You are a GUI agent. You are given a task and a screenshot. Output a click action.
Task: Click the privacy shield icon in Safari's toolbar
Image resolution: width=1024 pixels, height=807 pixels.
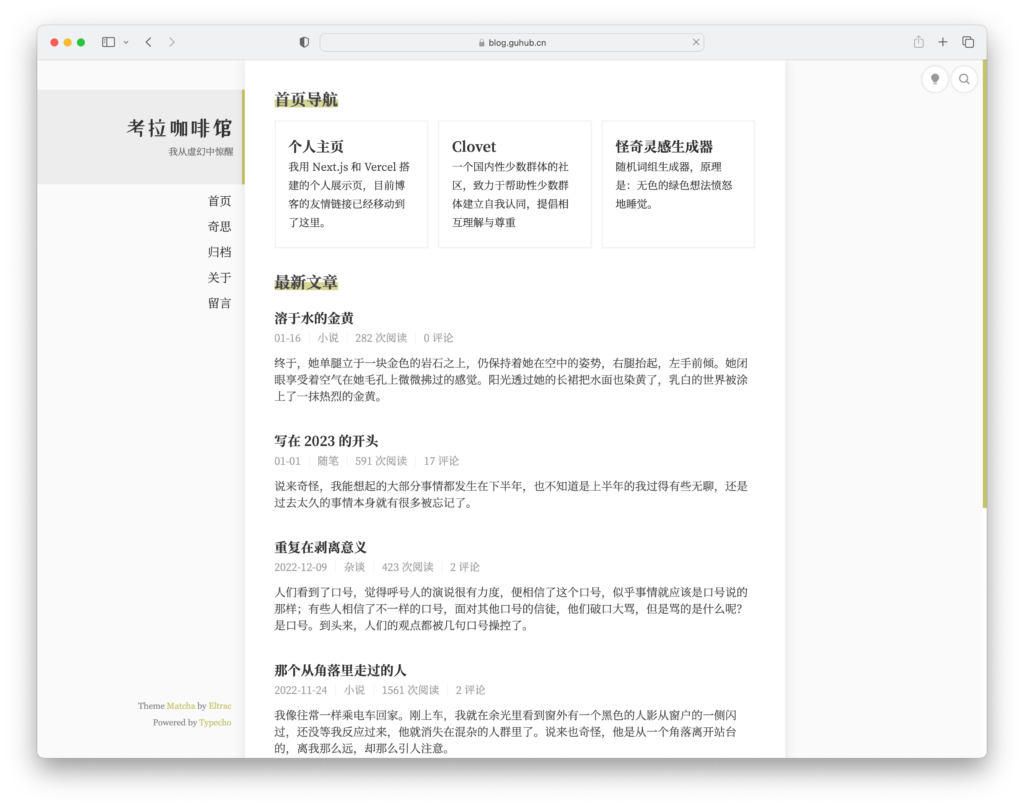pos(303,42)
